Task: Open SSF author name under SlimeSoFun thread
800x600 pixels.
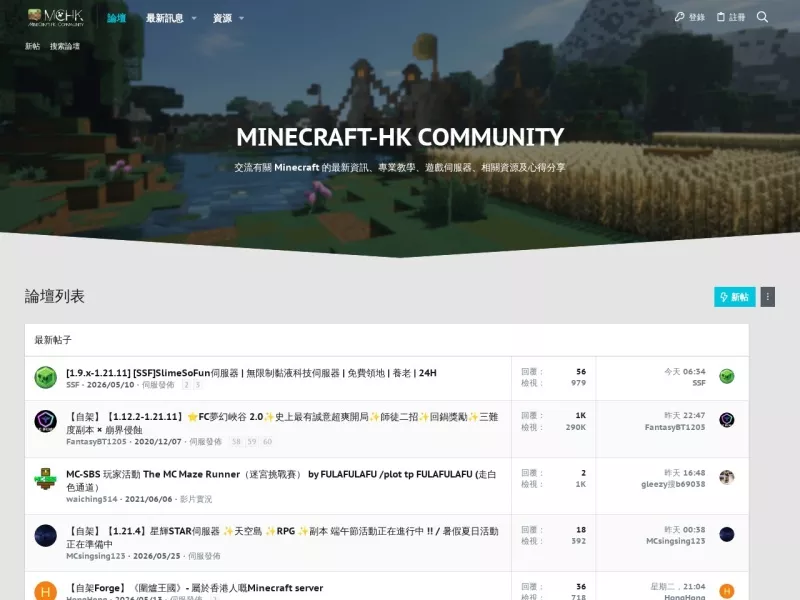Action: (x=72, y=385)
